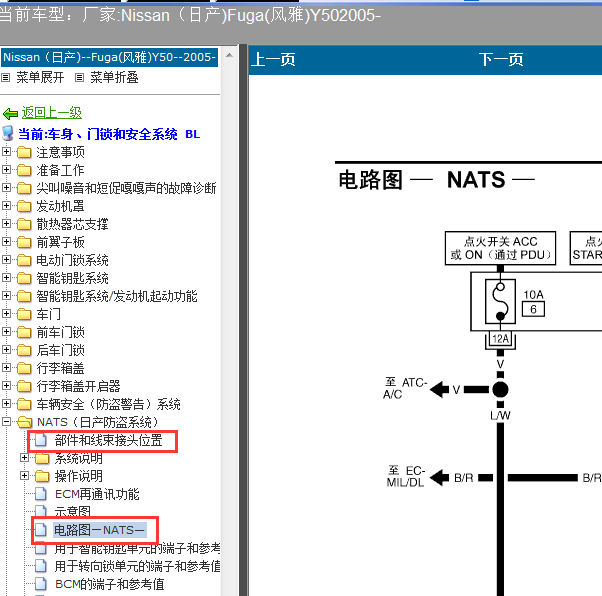Click folder icon for 智能钥匙系统

24,278
